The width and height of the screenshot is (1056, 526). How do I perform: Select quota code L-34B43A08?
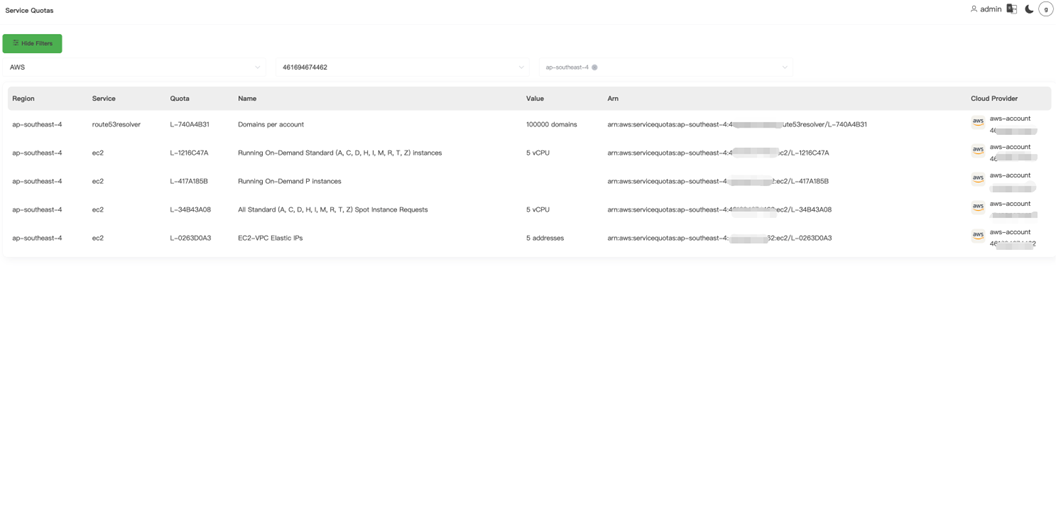(x=191, y=209)
